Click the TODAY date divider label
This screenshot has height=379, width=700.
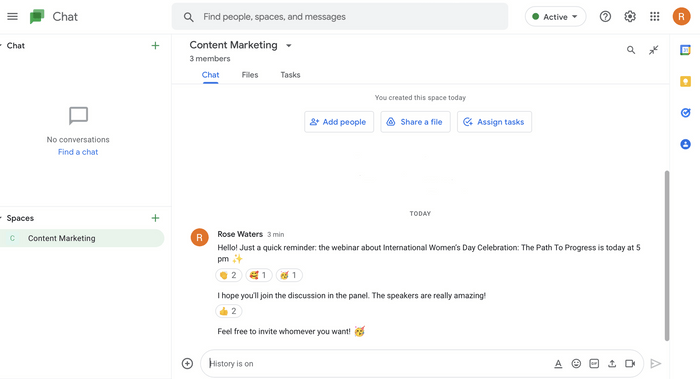420,213
